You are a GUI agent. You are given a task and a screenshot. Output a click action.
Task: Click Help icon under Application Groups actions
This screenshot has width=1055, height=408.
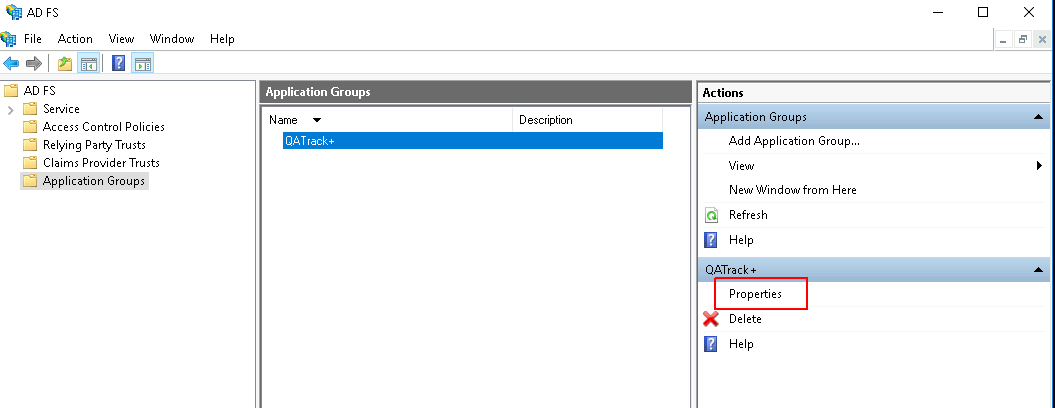711,240
